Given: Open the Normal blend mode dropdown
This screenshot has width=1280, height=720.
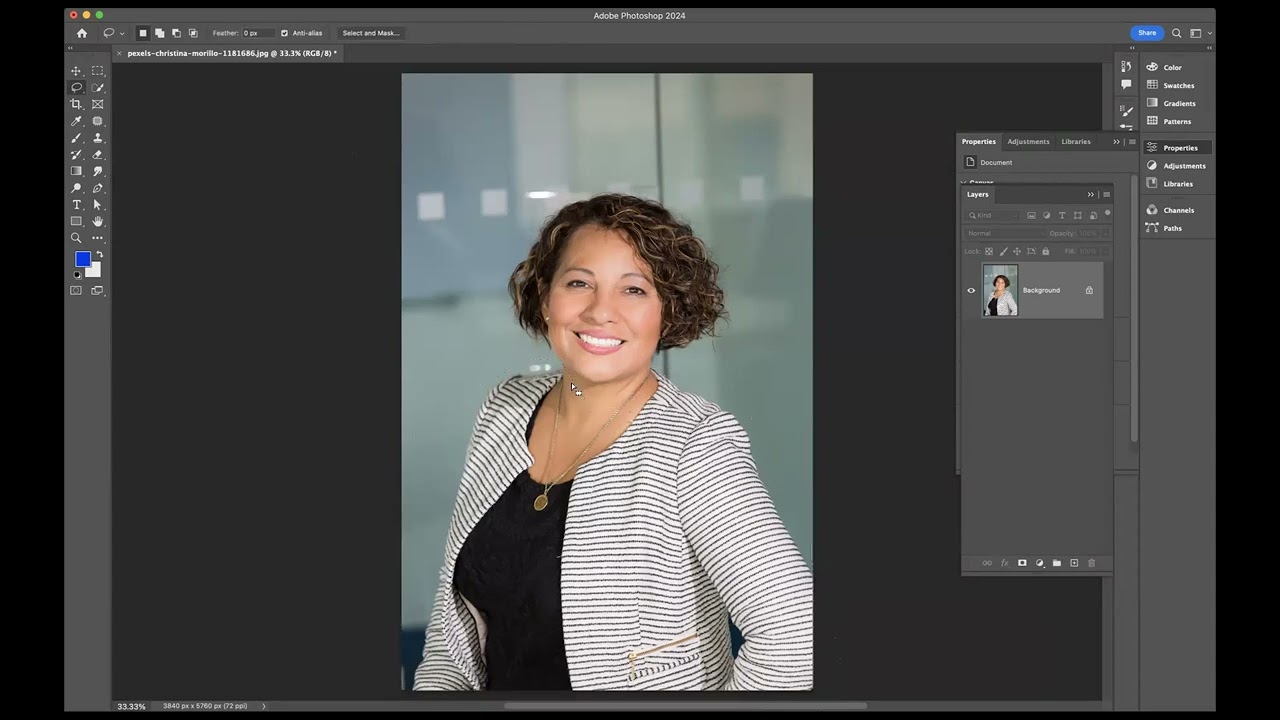Looking at the screenshot, I should [1003, 233].
